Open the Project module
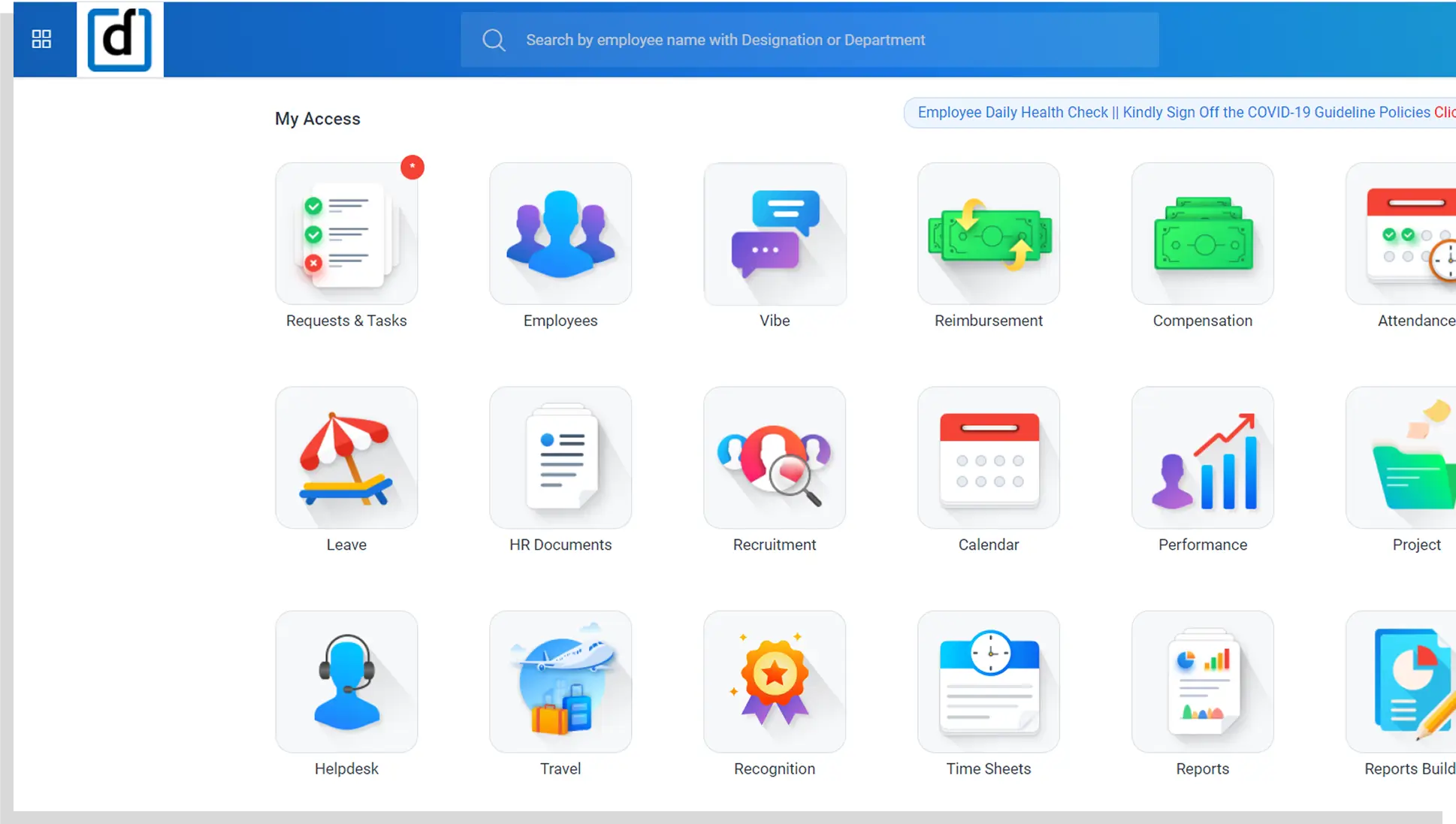 (x=1402, y=457)
